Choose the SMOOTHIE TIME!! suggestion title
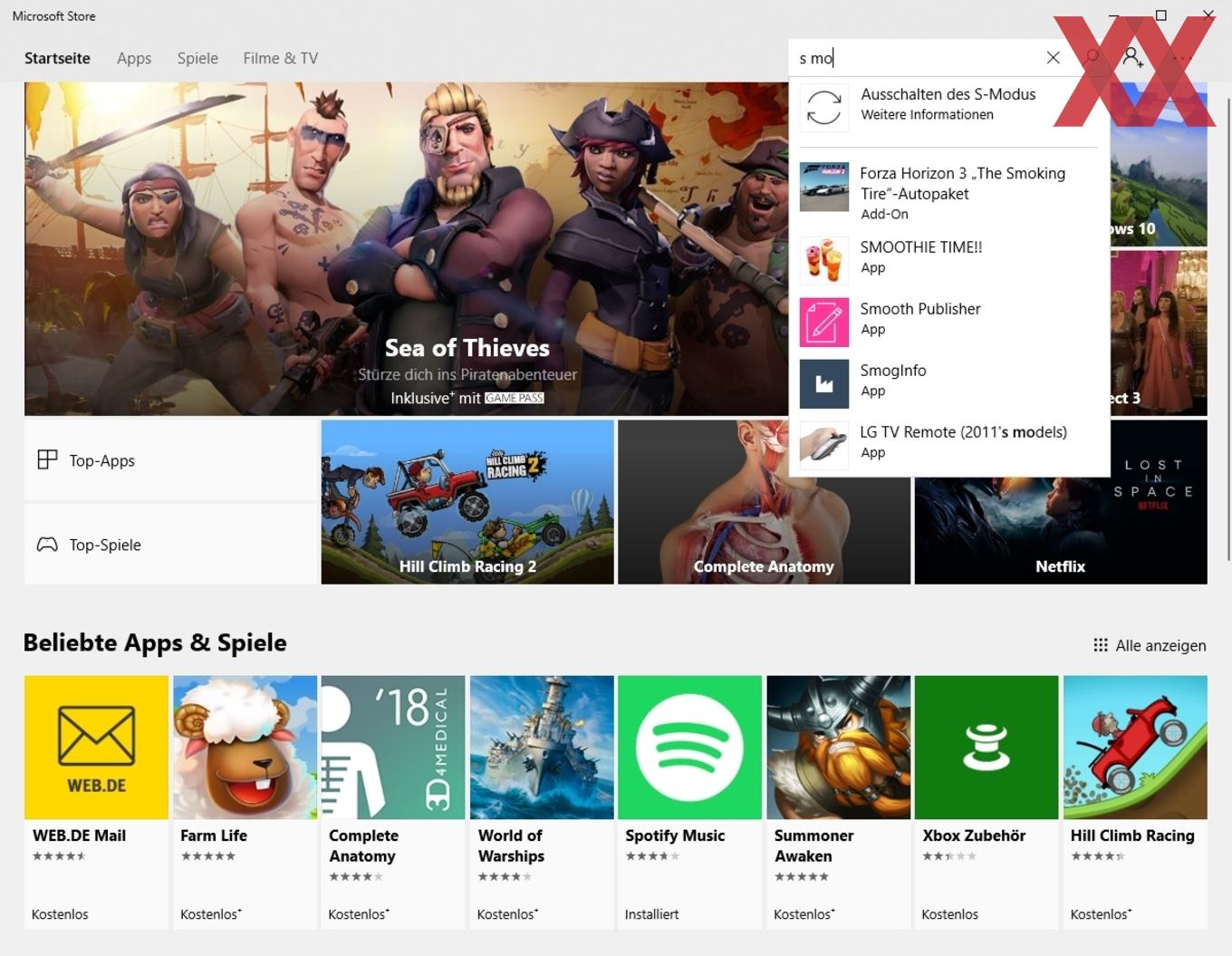 click(x=921, y=247)
